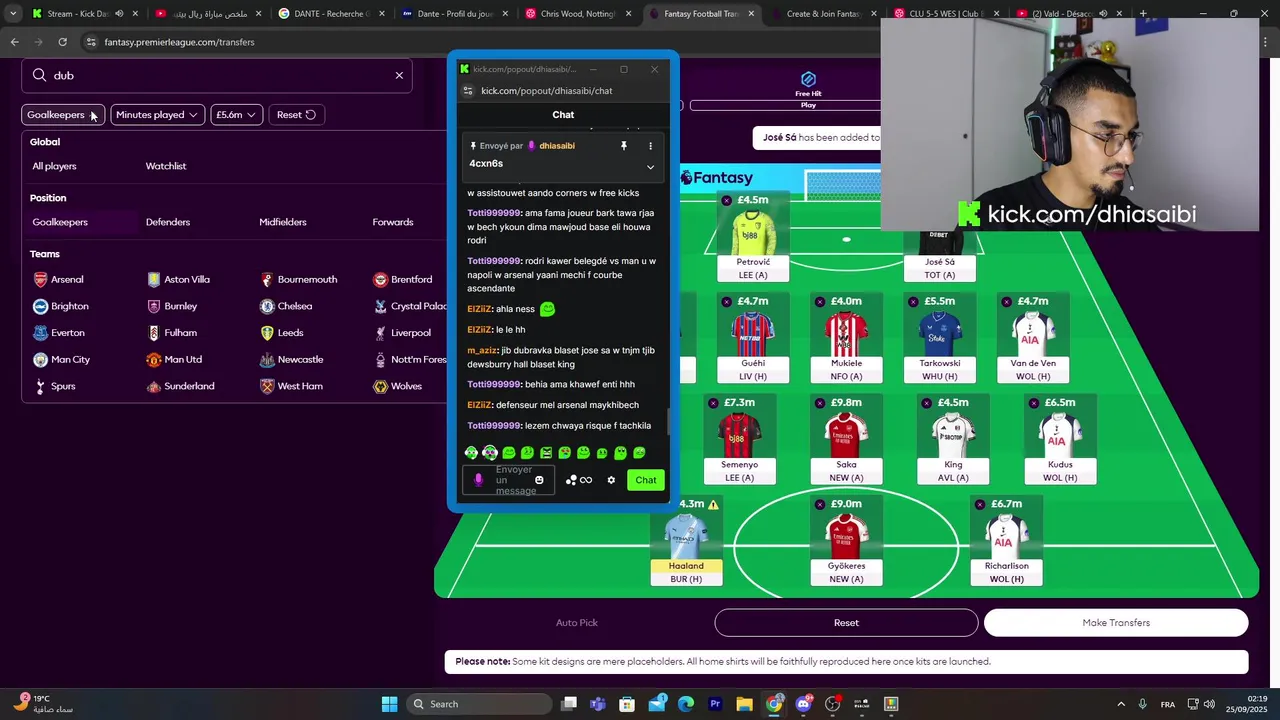Pick Man City team filter
Viewport: 1280px width, 720px height.
coord(61,359)
